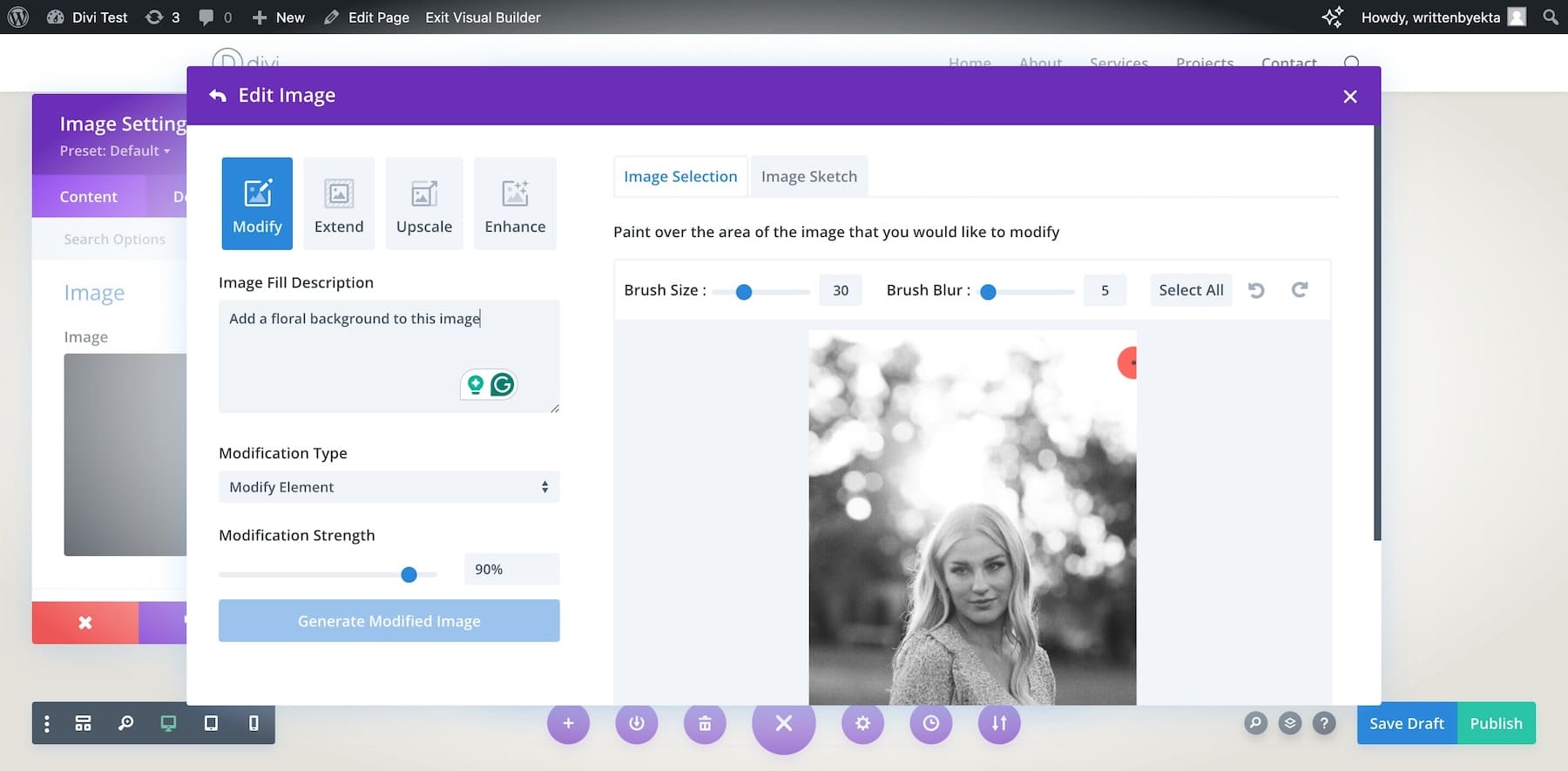Click the purple trash clear-layout button
Image resolution: width=1568 pixels, height=771 pixels.
pos(705,723)
